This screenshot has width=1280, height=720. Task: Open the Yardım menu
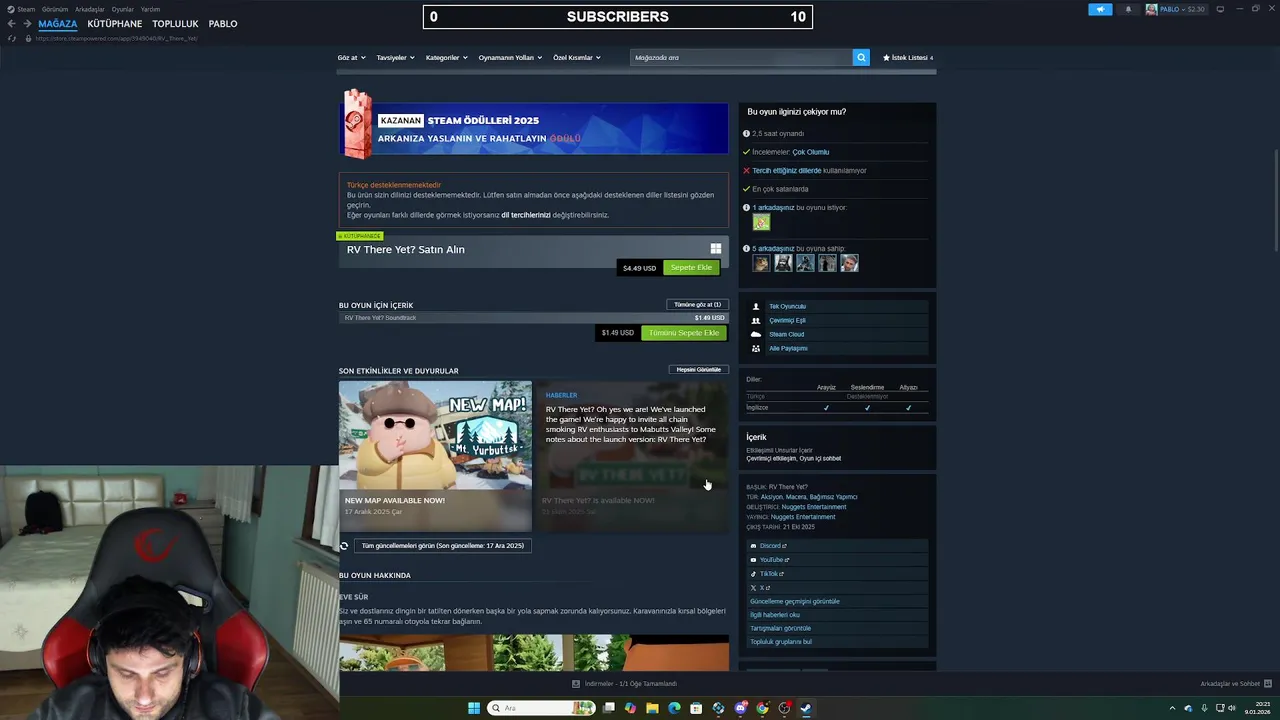pyautogui.click(x=150, y=9)
